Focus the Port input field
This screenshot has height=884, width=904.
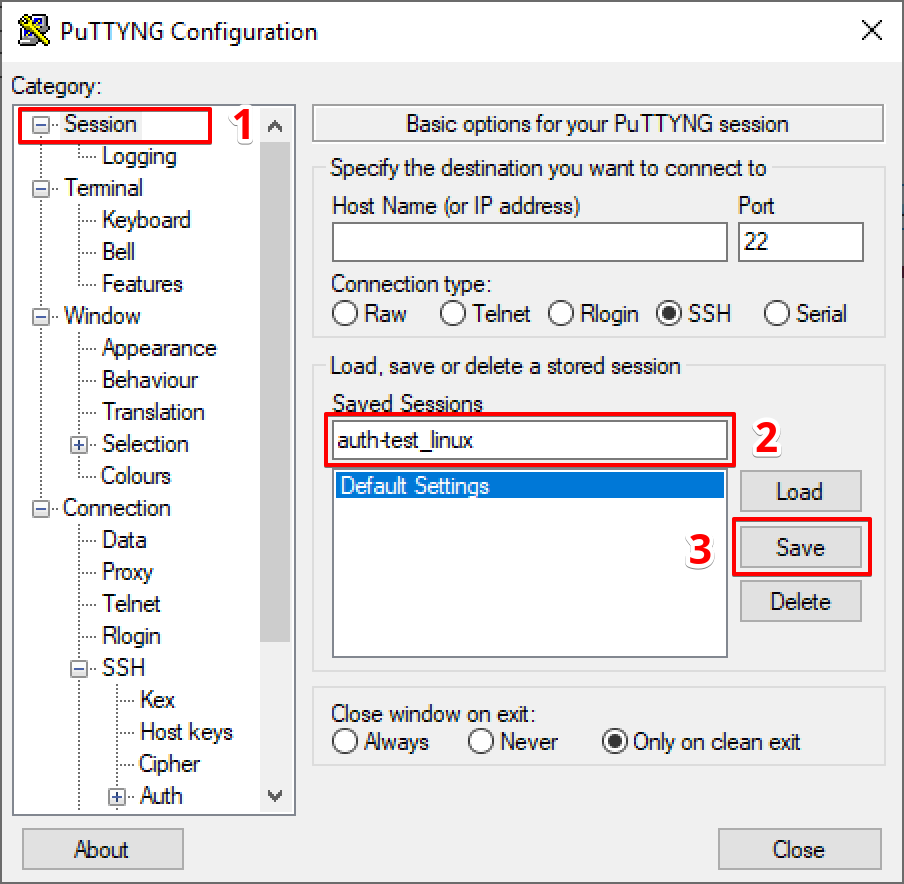(x=800, y=242)
